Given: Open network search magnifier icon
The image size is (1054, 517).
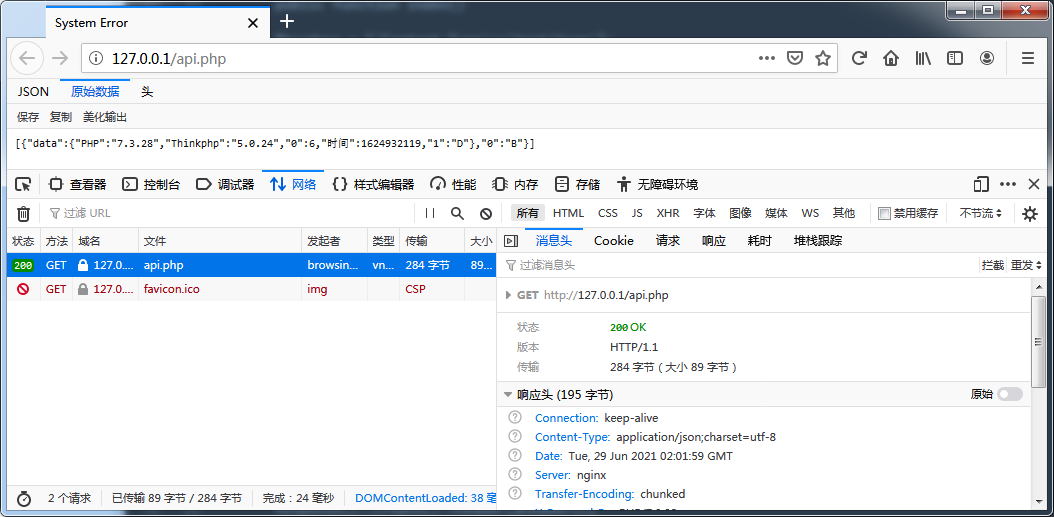Looking at the screenshot, I should 458,213.
